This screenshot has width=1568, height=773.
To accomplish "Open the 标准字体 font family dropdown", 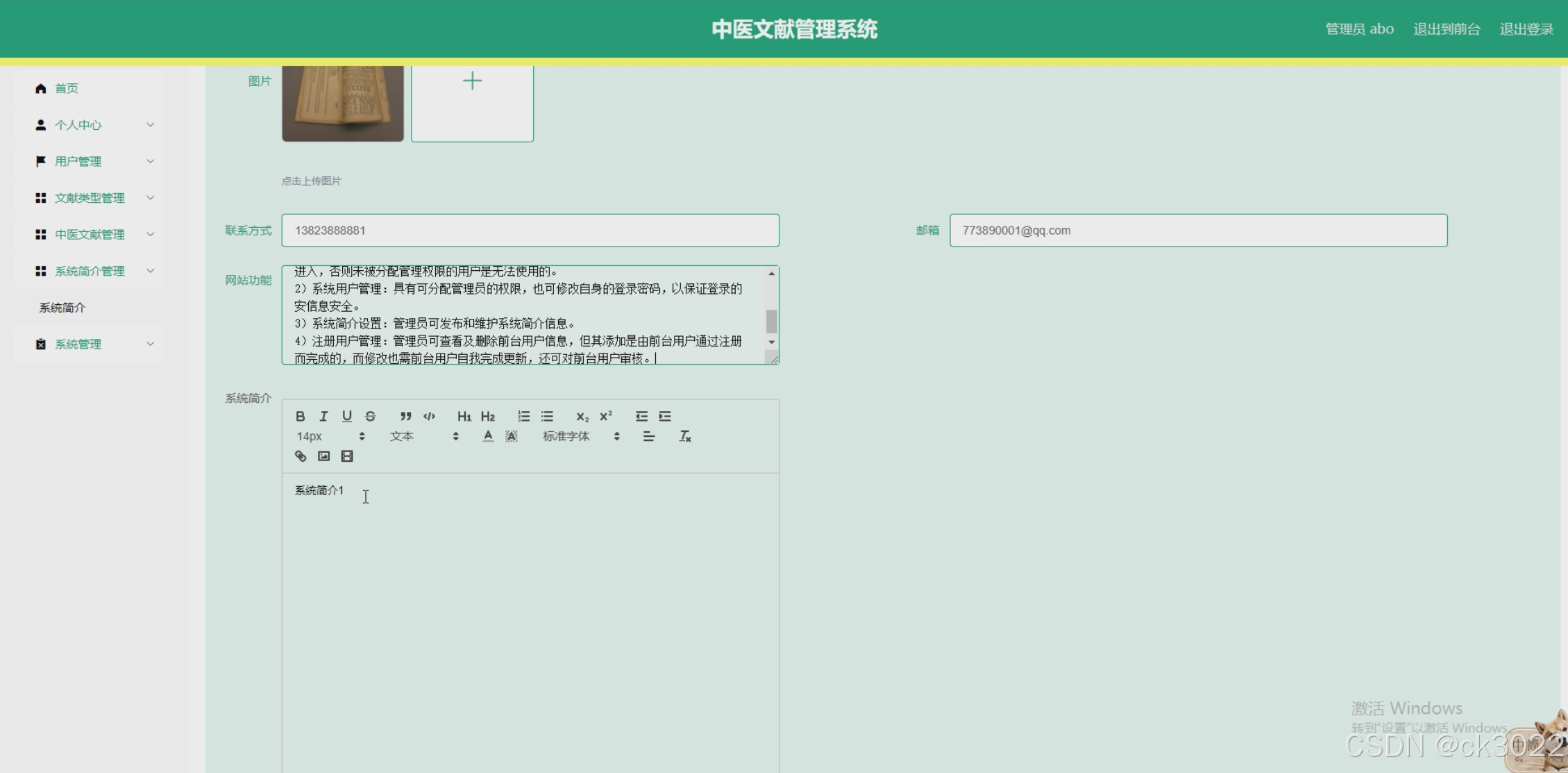I will [580, 436].
